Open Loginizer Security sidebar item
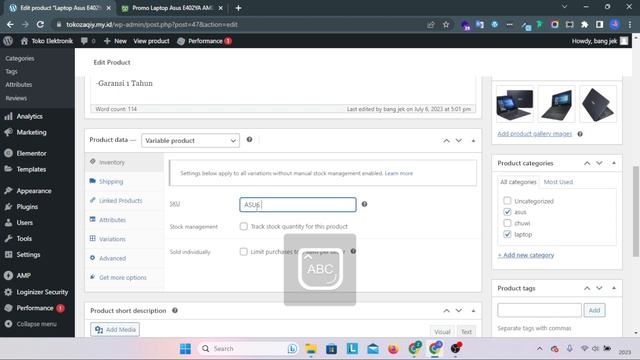This screenshot has width=640, height=360. (x=42, y=292)
